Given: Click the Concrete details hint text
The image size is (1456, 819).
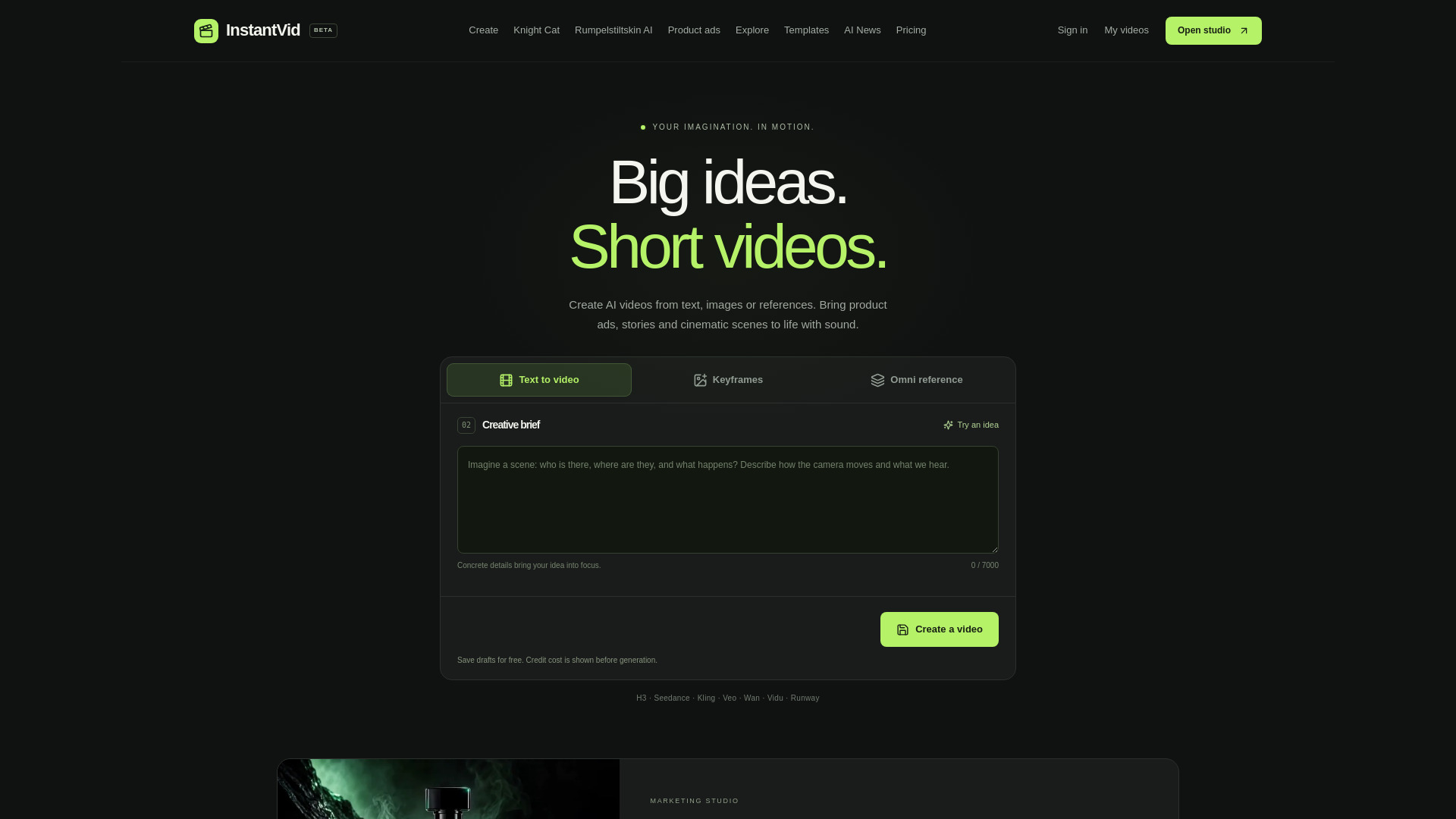Looking at the screenshot, I should point(529,566).
